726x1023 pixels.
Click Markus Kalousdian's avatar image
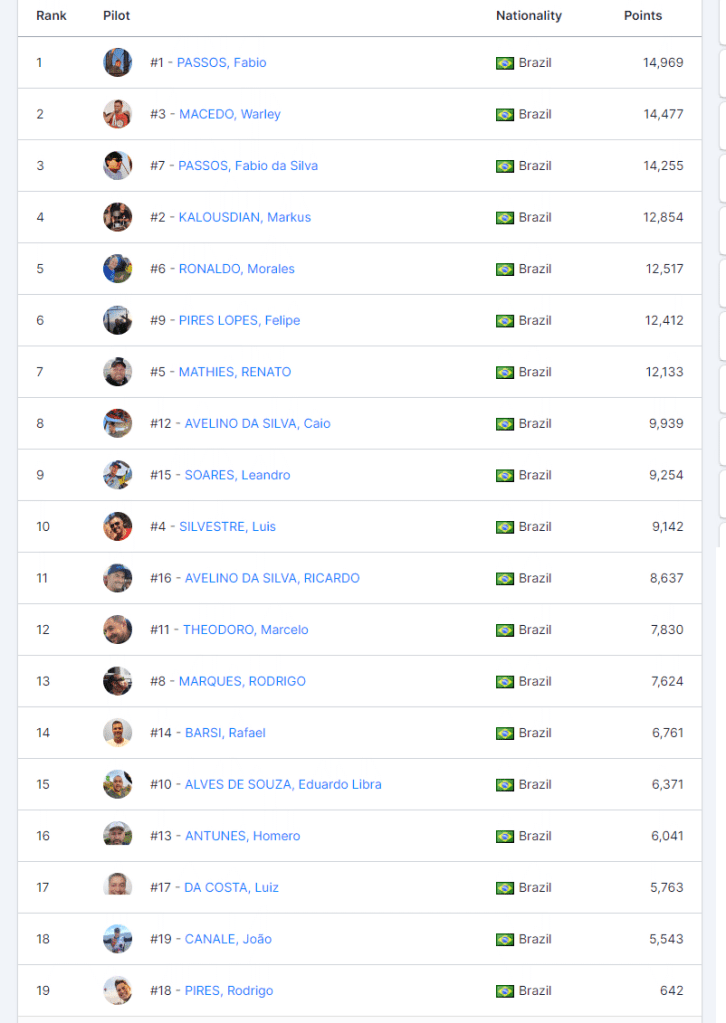[x=117, y=217]
